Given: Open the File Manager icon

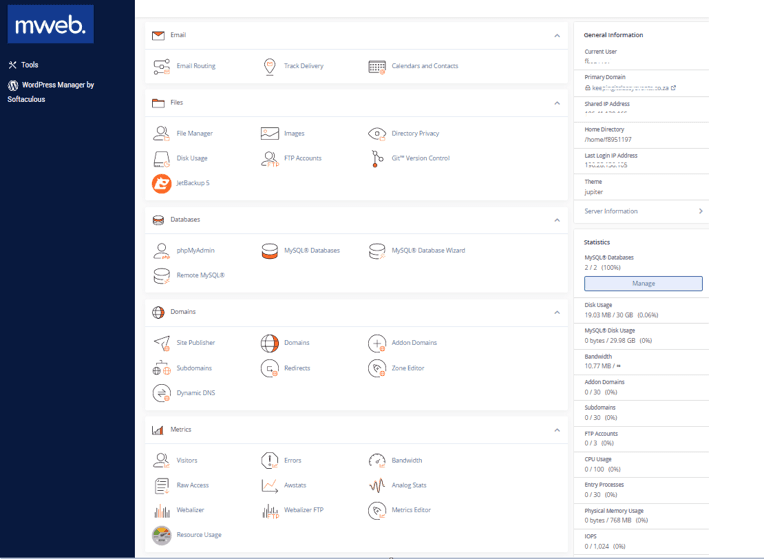Looking at the screenshot, I should tap(161, 134).
